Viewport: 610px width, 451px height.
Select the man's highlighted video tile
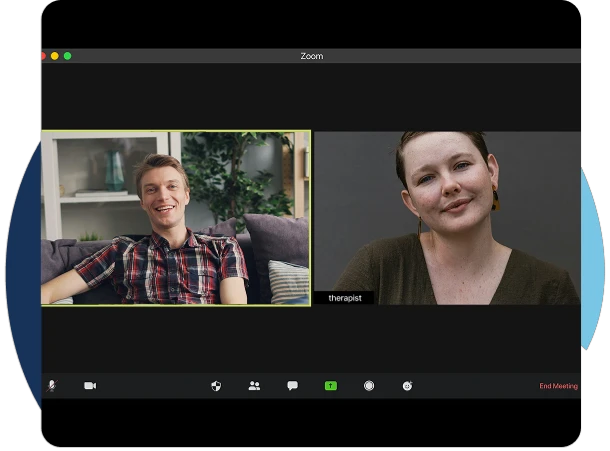point(175,218)
